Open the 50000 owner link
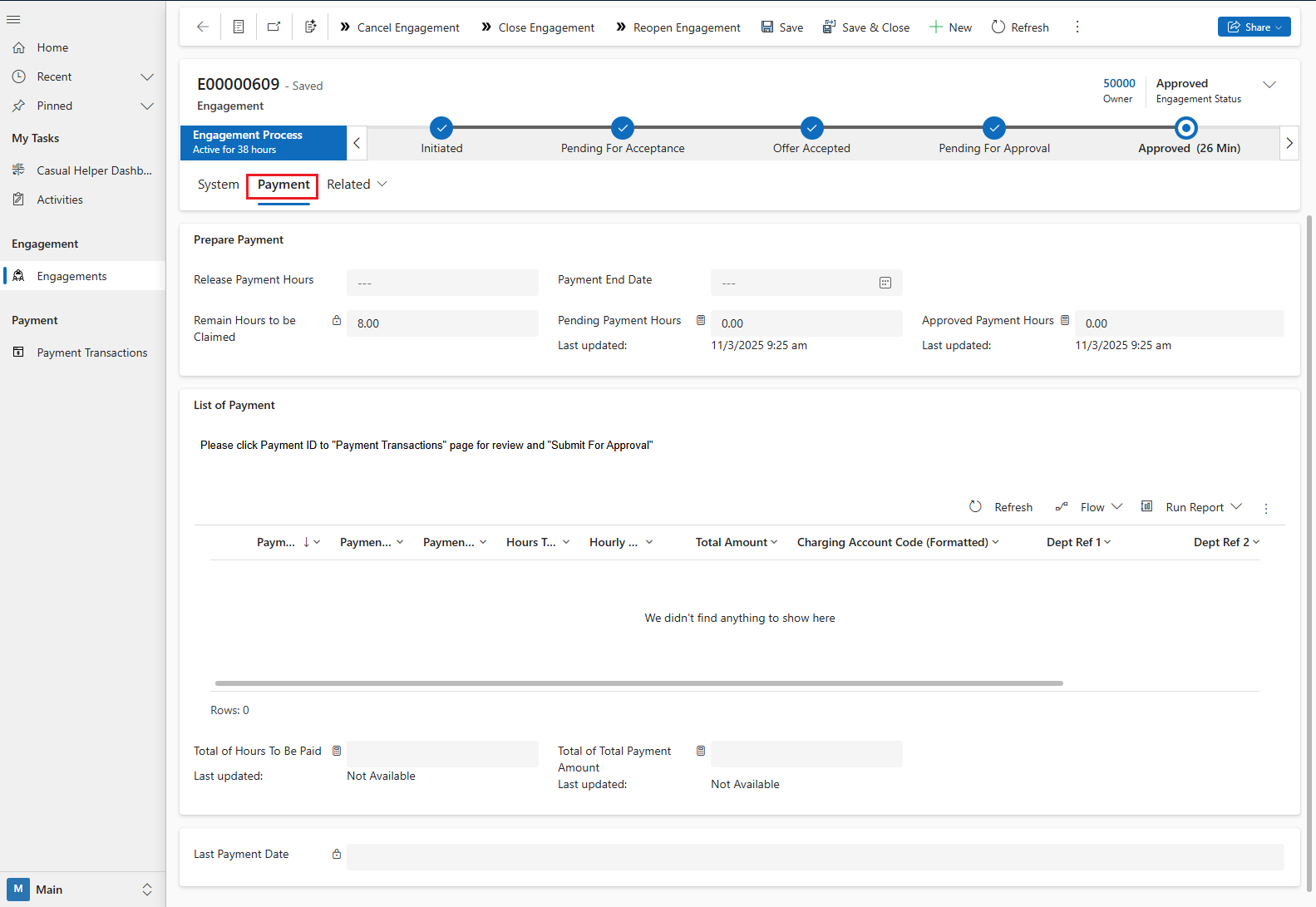The height and width of the screenshot is (907, 1316). (x=1118, y=83)
